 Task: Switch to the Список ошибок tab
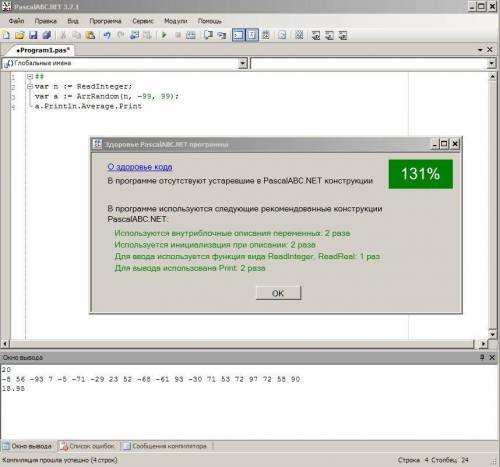point(88,446)
